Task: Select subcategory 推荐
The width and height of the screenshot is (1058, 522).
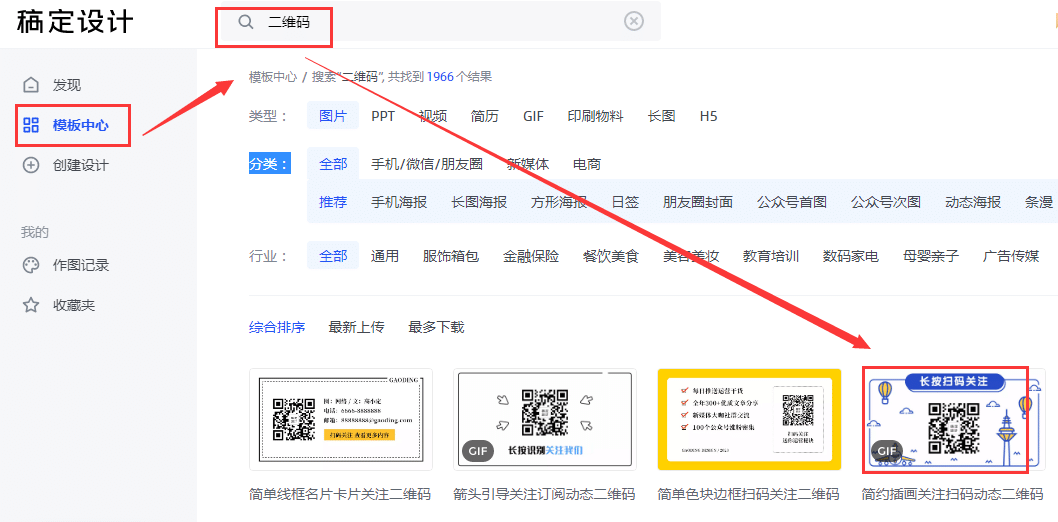Action: [333, 202]
